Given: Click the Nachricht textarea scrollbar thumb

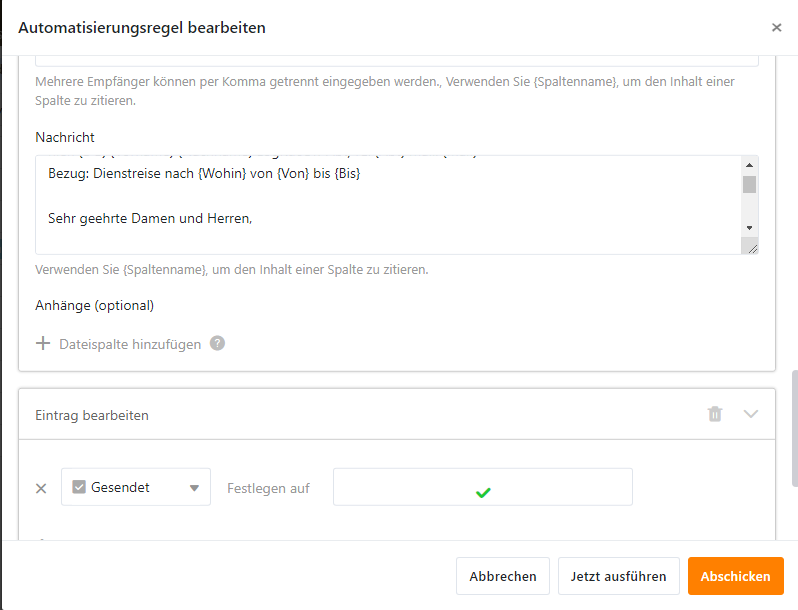Looking at the screenshot, I should tap(749, 184).
